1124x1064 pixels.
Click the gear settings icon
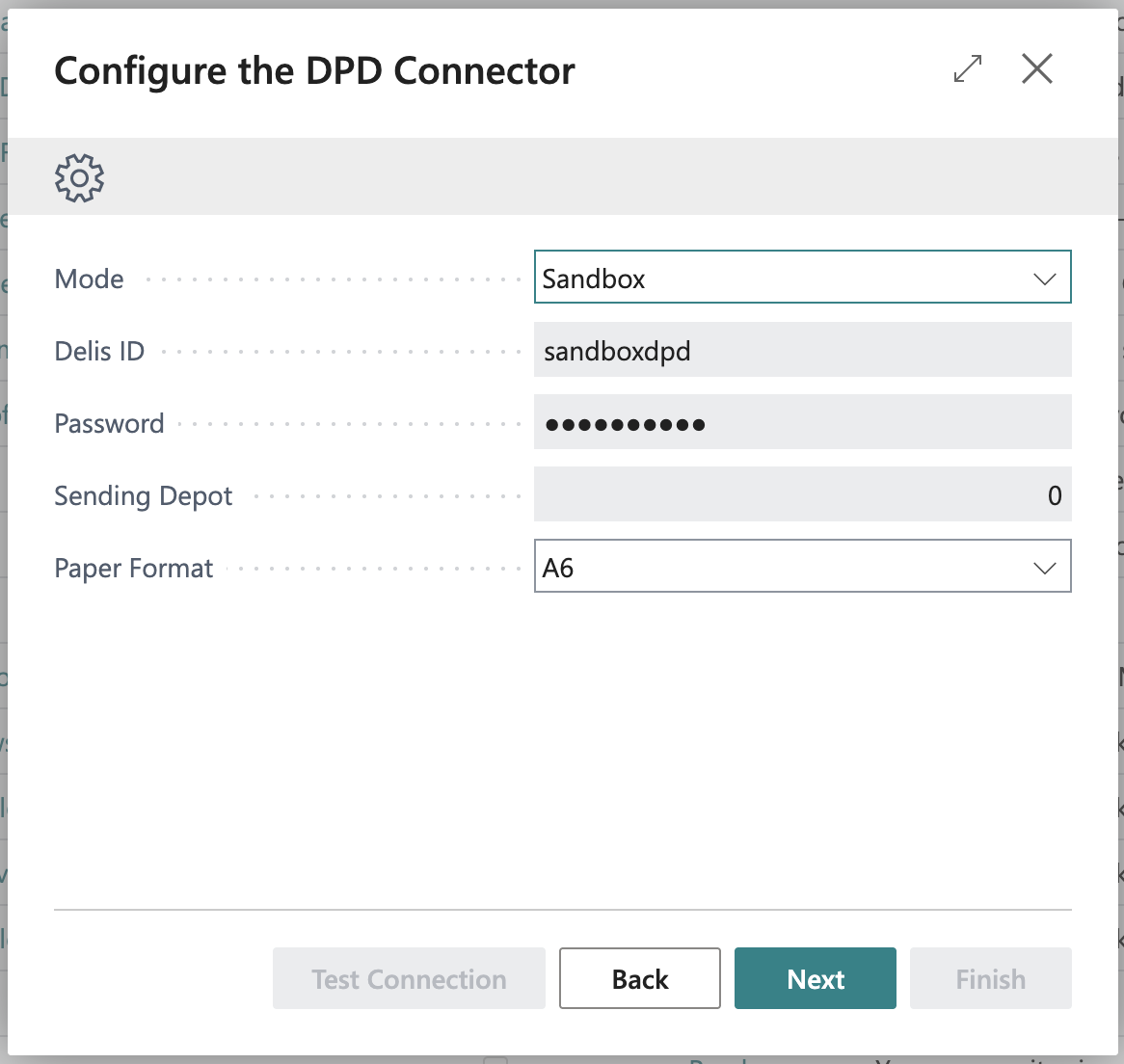coord(79,177)
